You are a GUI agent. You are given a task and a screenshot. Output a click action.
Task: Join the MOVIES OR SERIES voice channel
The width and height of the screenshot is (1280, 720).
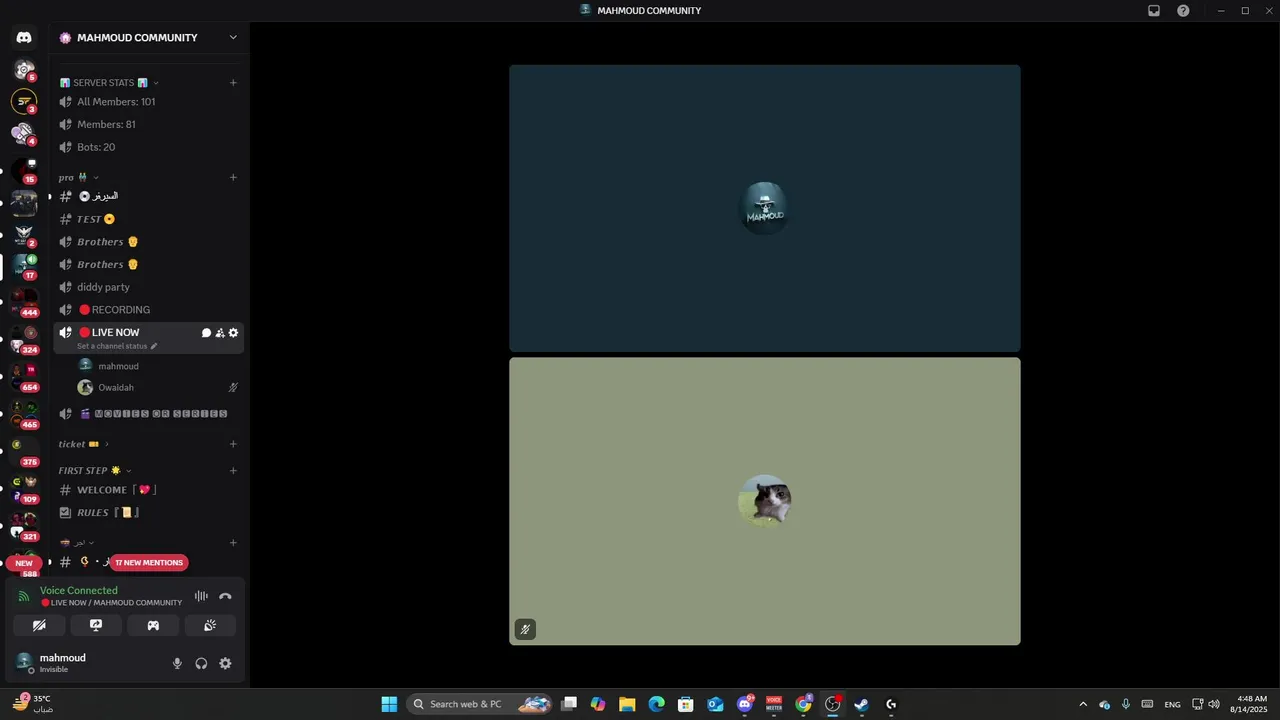click(148, 414)
